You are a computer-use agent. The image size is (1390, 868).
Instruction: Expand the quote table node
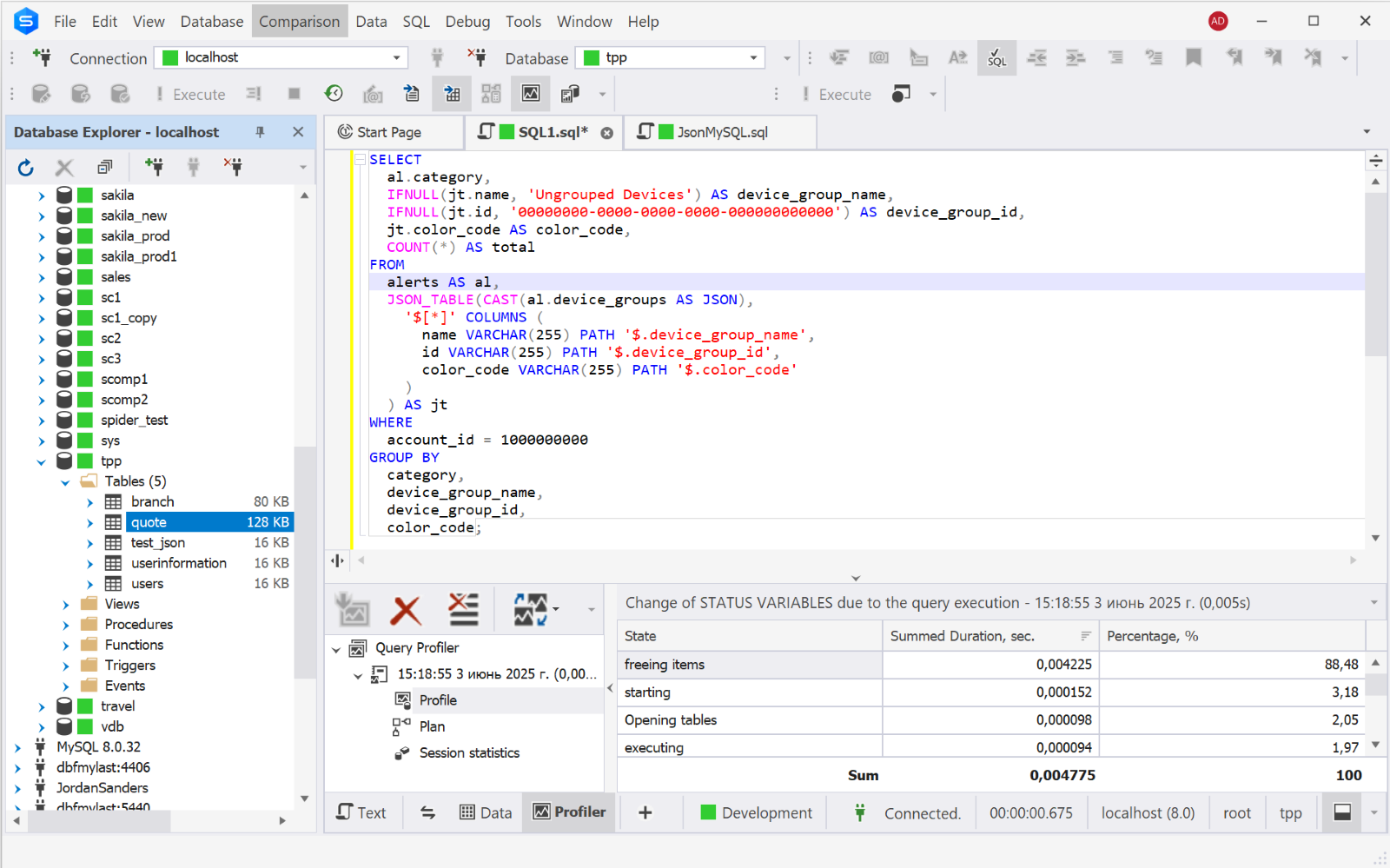pos(89,523)
